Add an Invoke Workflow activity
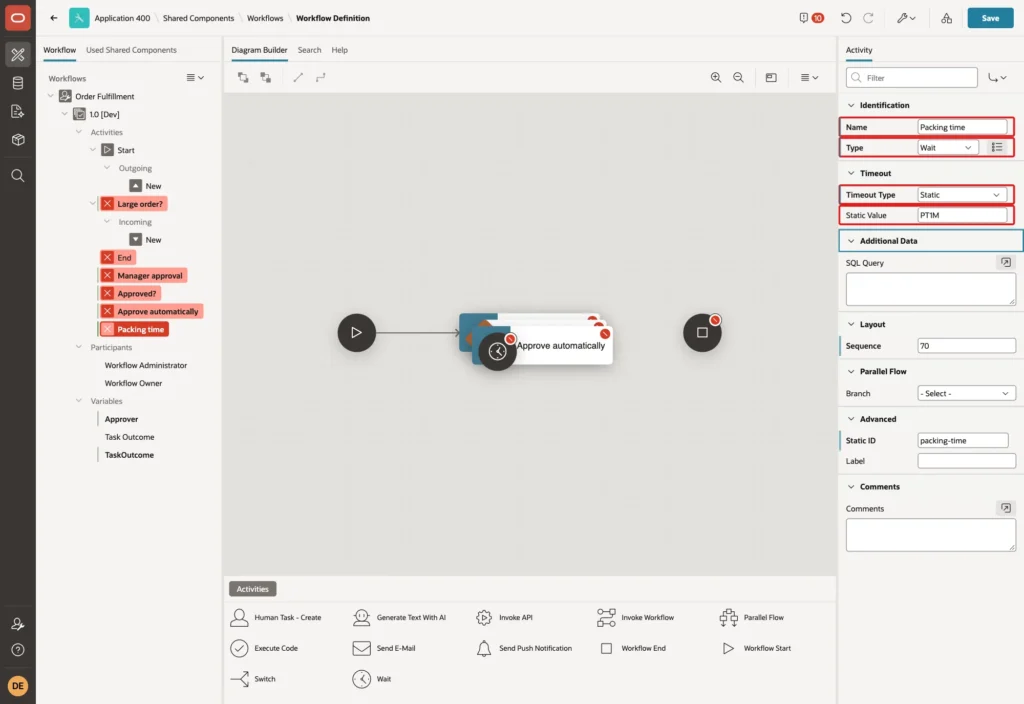1024x704 pixels. click(635, 617)
